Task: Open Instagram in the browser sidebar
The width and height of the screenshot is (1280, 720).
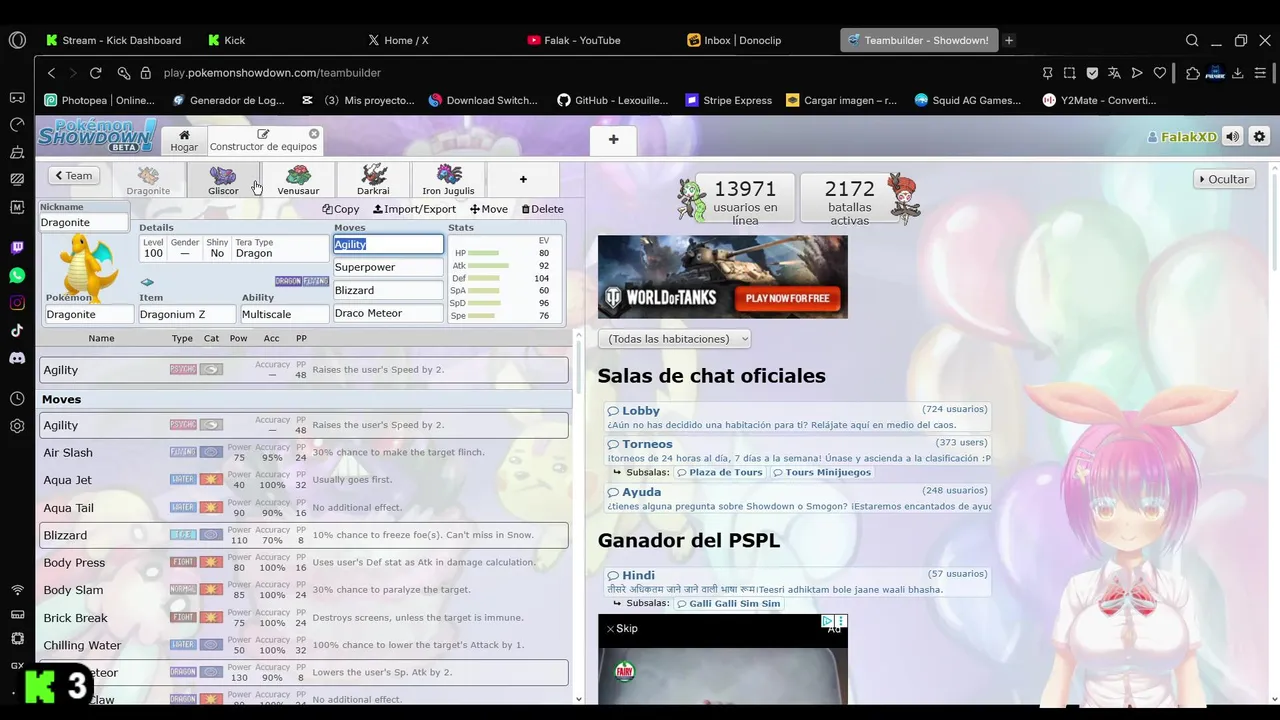Action: 17,303
